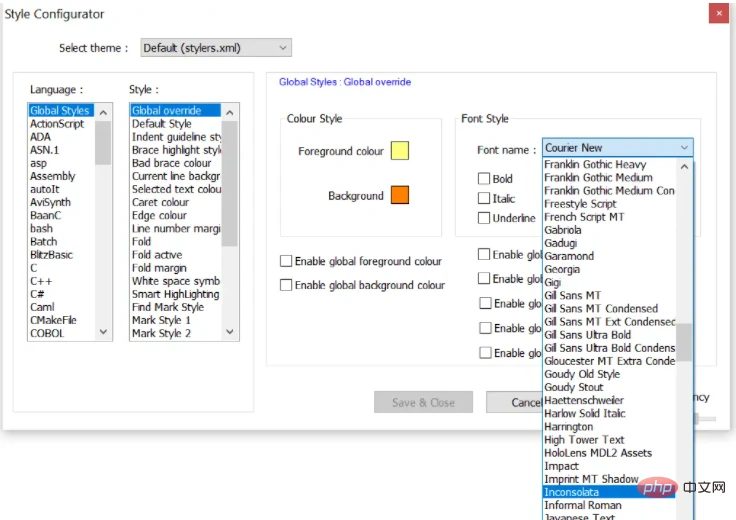
Task: Click the orange Background colour swatch
Action: point(399,196)
